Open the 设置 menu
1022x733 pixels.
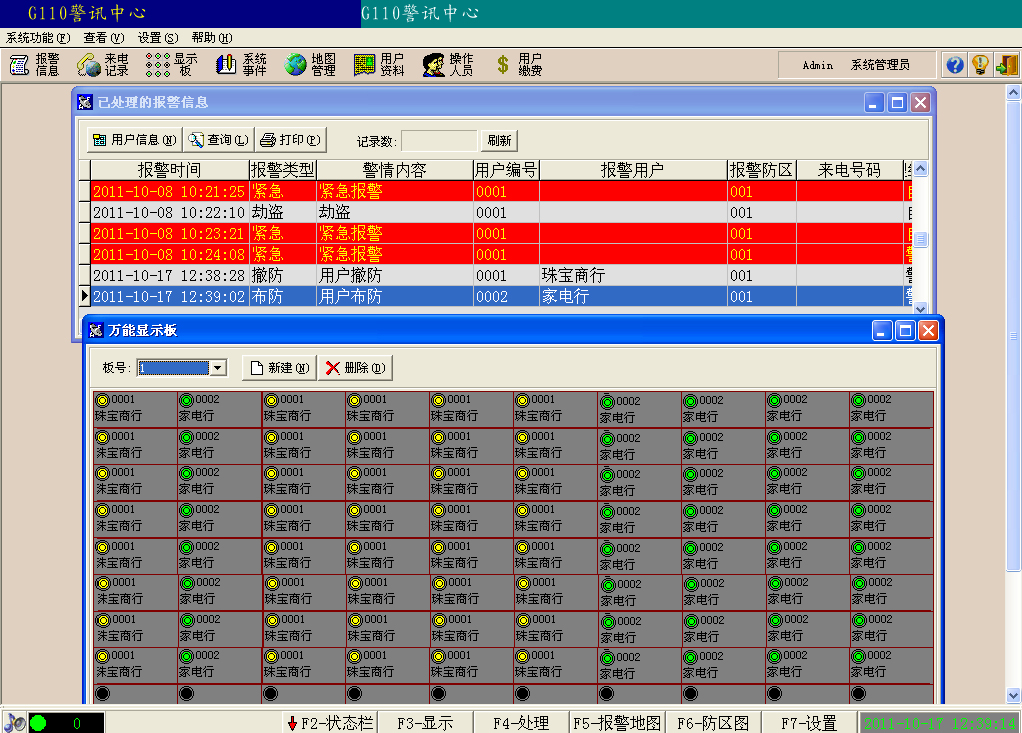click(x=158, y=38)
